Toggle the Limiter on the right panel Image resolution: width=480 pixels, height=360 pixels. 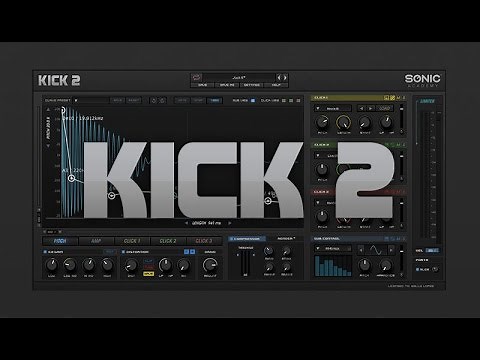click(427, 101)
